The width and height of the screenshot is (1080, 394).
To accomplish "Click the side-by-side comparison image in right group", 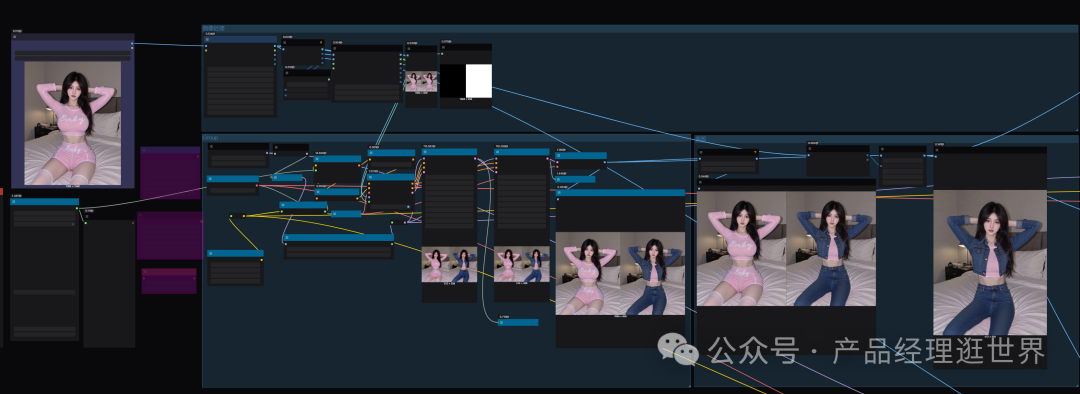I will tap(786, 249).
